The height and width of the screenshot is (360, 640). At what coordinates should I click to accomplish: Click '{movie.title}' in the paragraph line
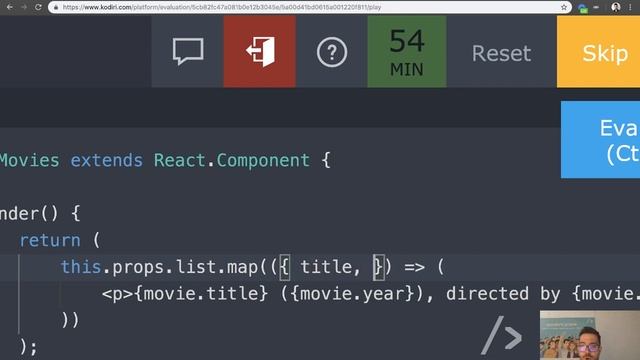tap(201, 294)
